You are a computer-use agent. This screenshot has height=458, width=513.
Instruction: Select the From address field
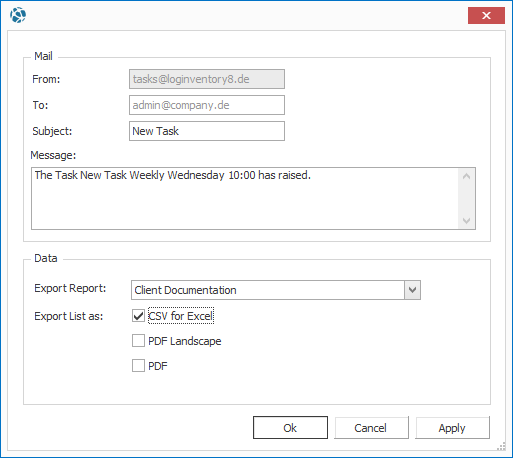tap(207, 79)
